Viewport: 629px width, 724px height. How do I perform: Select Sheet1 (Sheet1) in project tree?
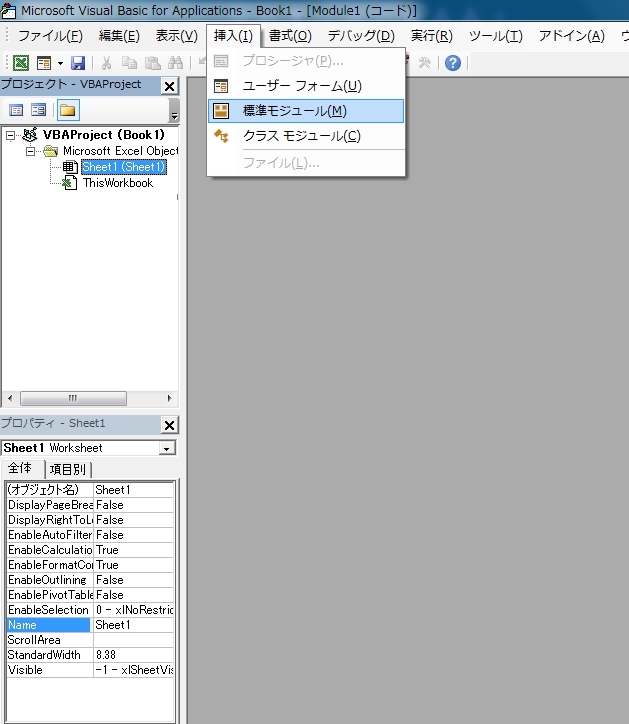(x=123, y=167)
